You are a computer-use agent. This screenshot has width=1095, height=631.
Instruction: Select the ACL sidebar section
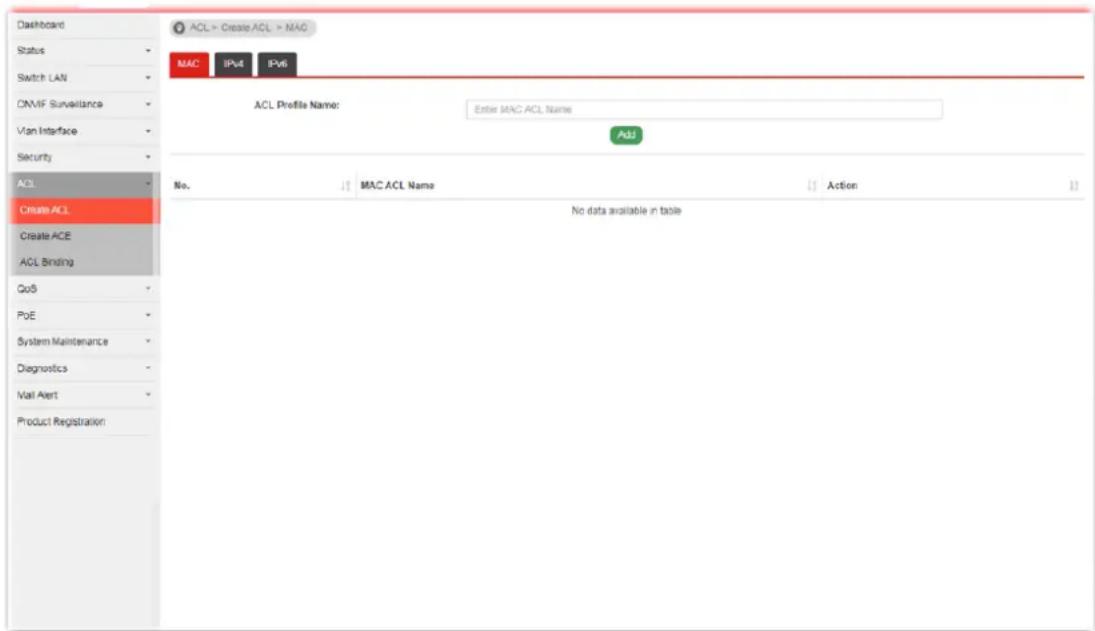(84, 184)
